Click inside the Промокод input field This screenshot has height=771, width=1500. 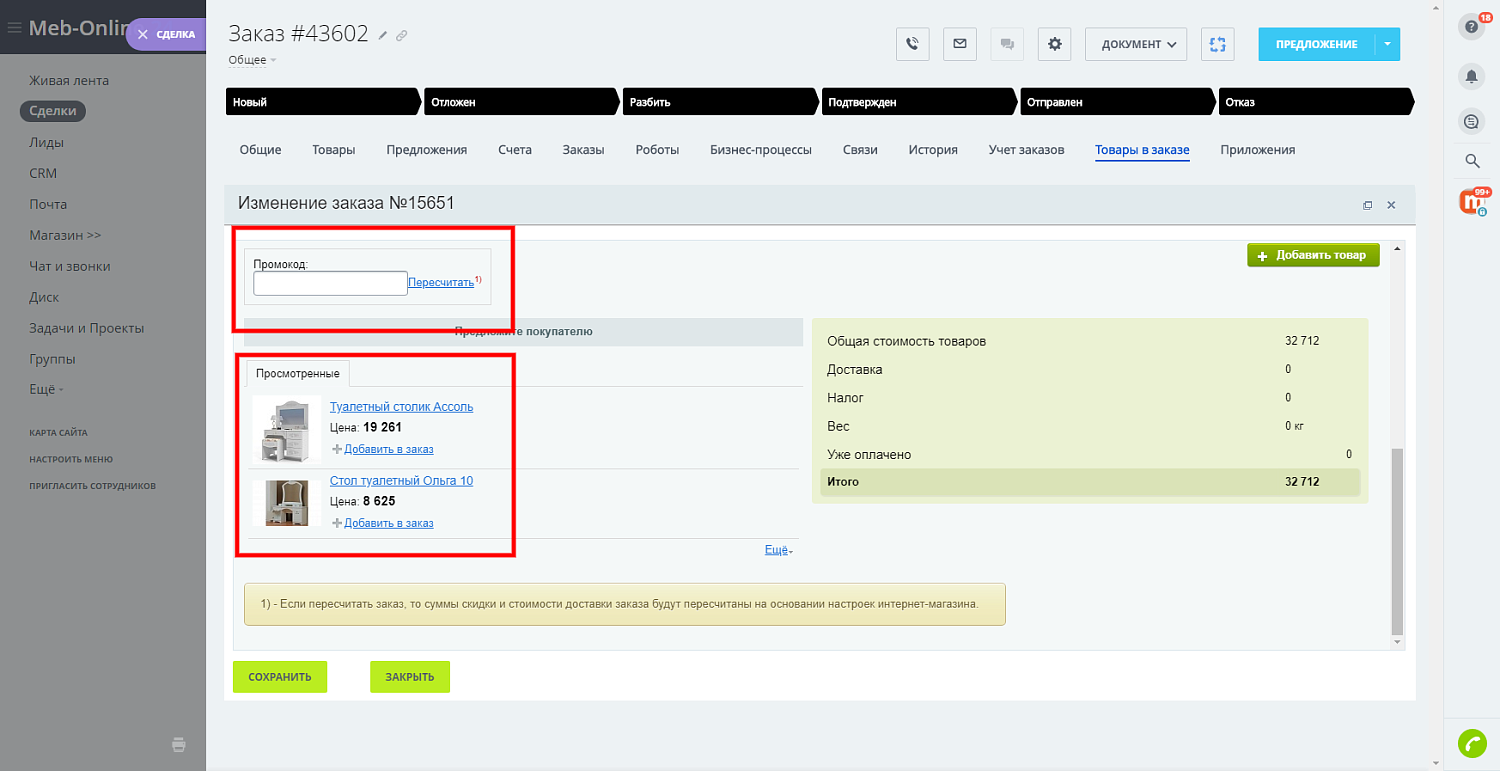330,283
